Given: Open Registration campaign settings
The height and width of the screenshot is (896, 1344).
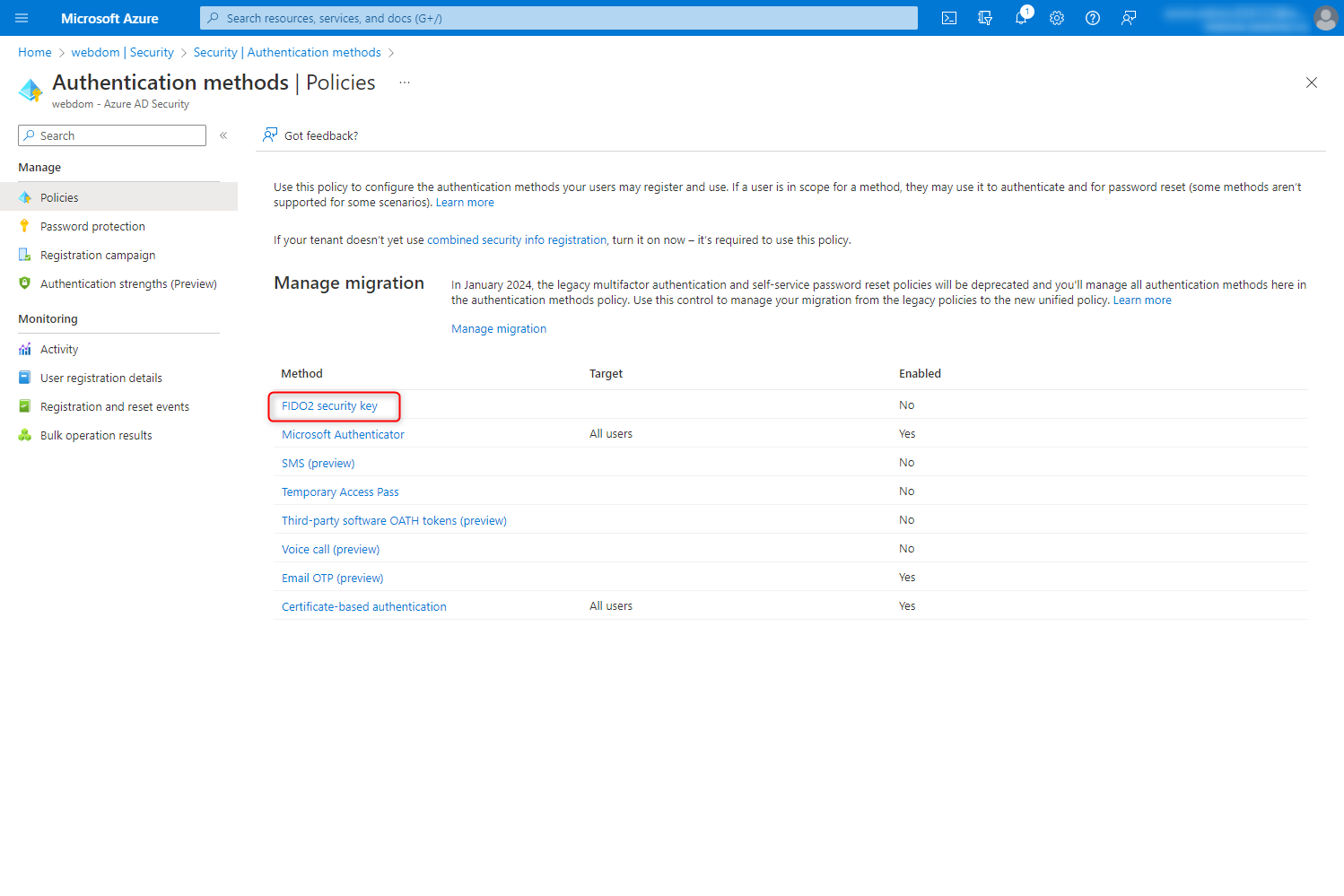Looking at the screenshot, I should (97, 255).
